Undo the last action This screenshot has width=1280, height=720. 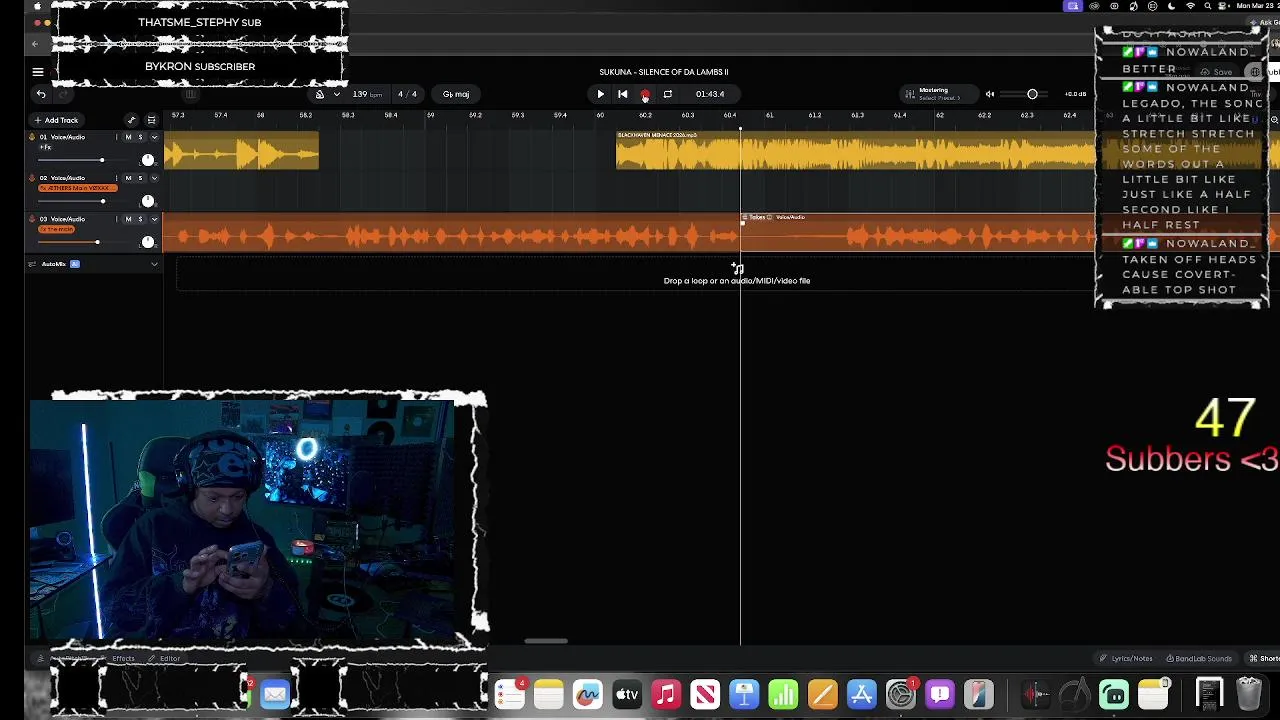click(x=41, y=94)
